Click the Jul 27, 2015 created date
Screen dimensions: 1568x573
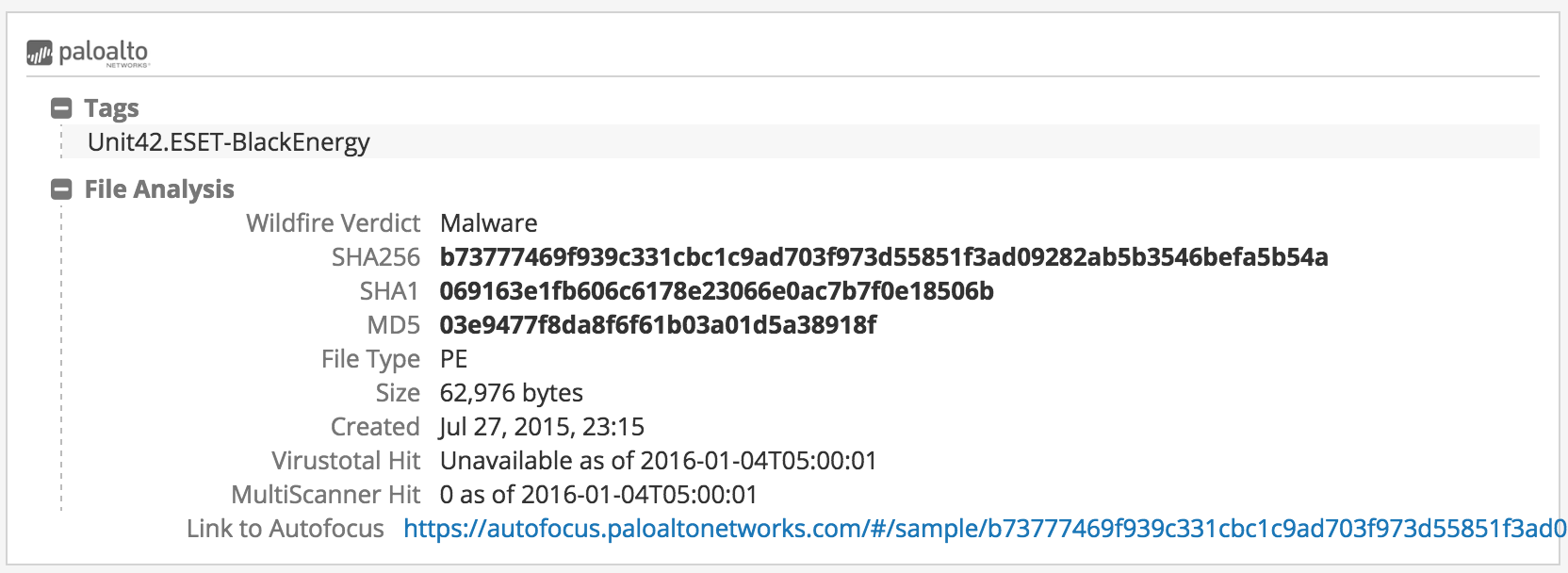coord(542,427)
